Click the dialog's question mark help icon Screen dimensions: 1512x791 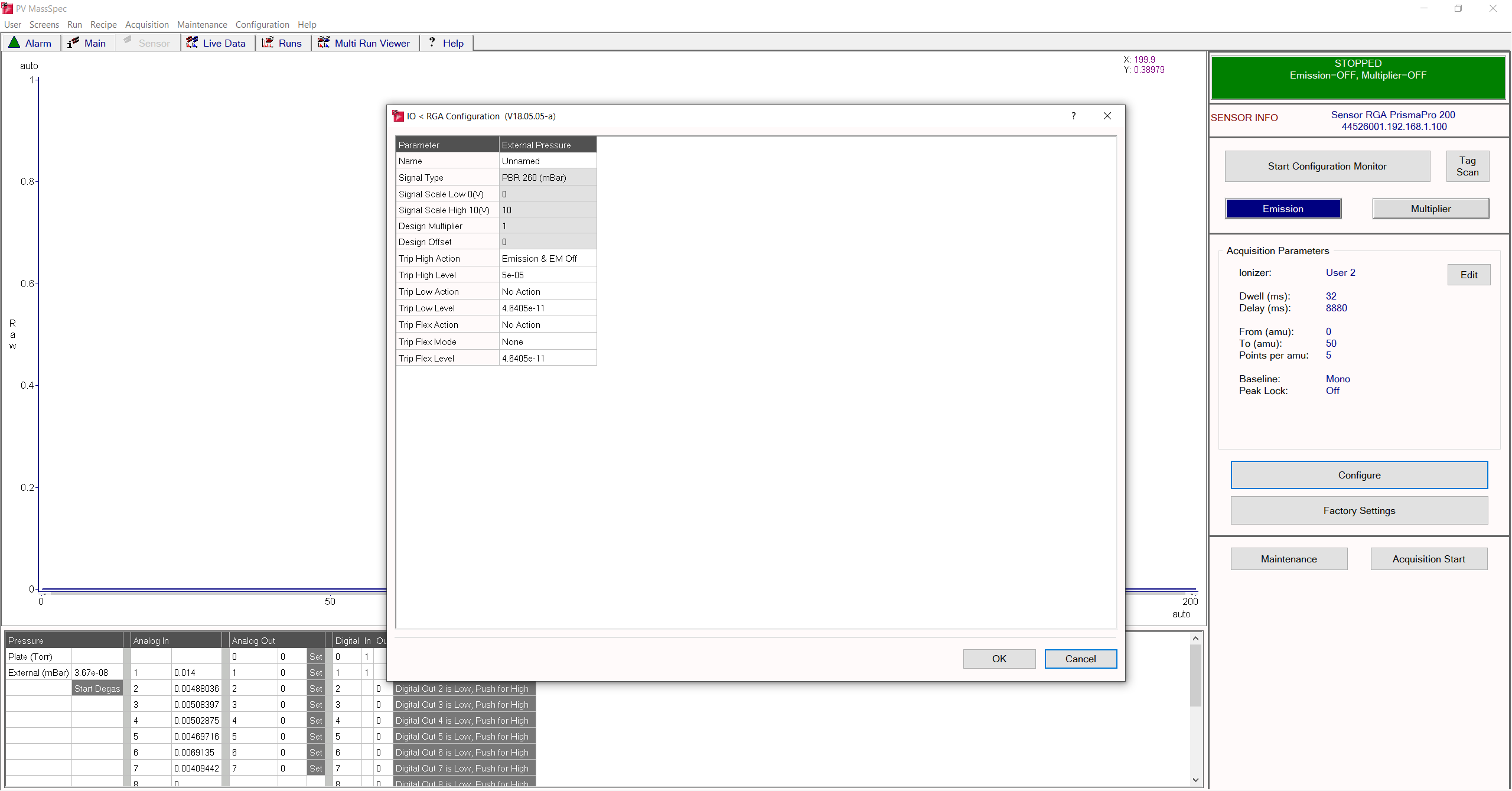tap(1073, 116)
